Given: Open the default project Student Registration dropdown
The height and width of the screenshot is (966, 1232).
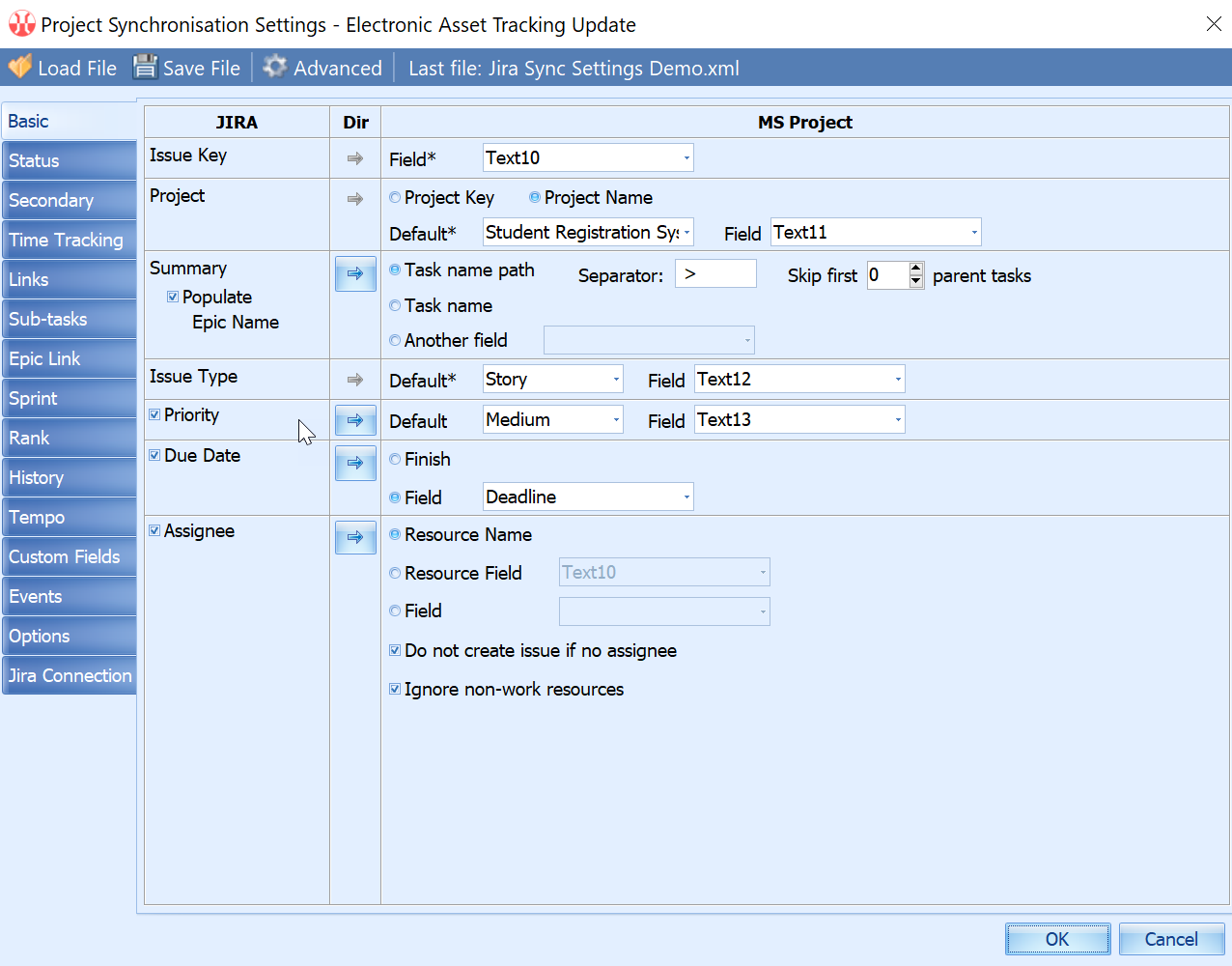Looking at the screenshot, I should (588, 232).
